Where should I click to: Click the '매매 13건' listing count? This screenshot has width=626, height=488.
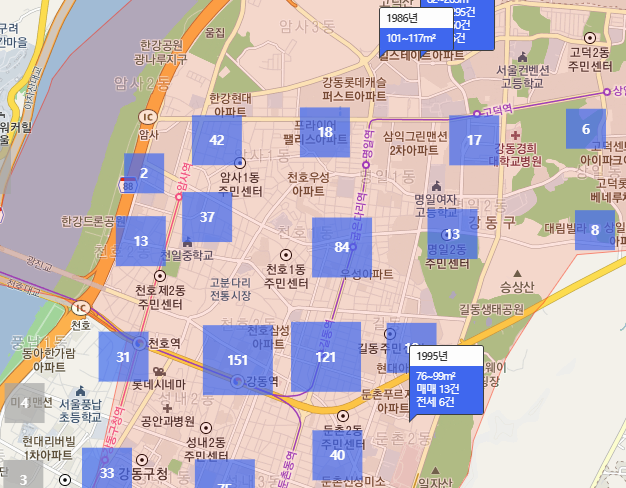[x=438, y=389]
